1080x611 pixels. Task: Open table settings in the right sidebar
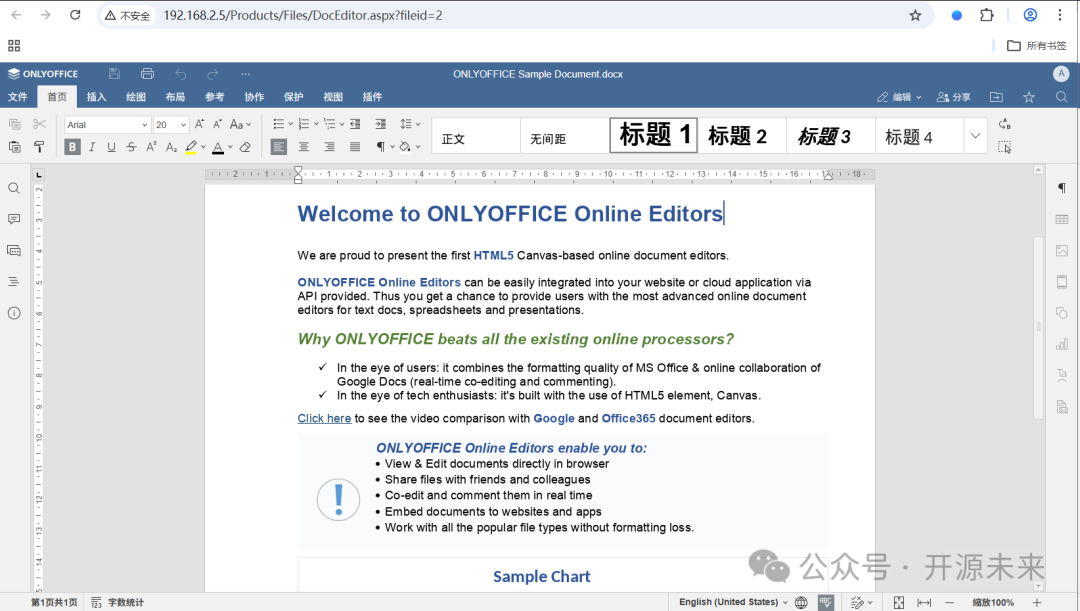(x=1061, y=219)
